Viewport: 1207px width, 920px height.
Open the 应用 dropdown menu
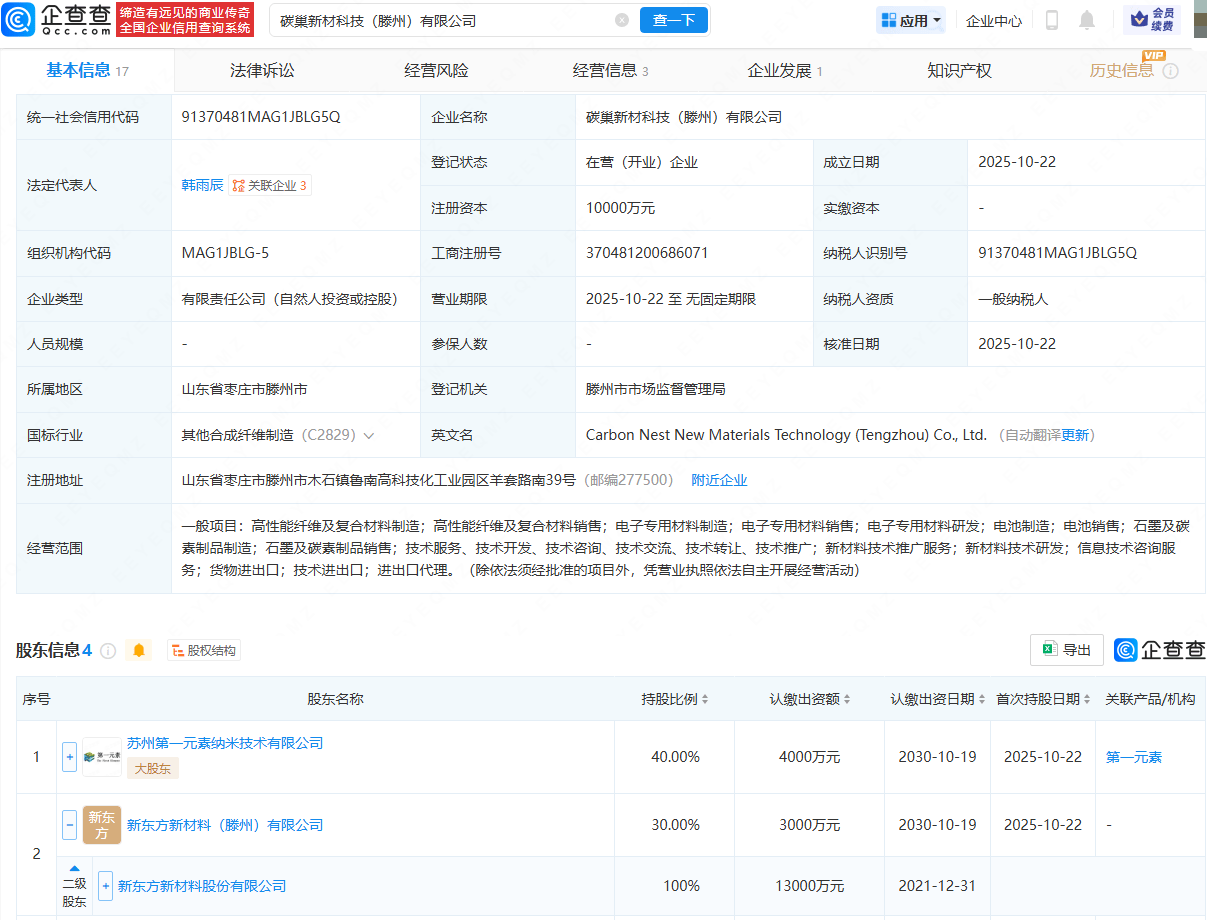(x=911, y=20)
